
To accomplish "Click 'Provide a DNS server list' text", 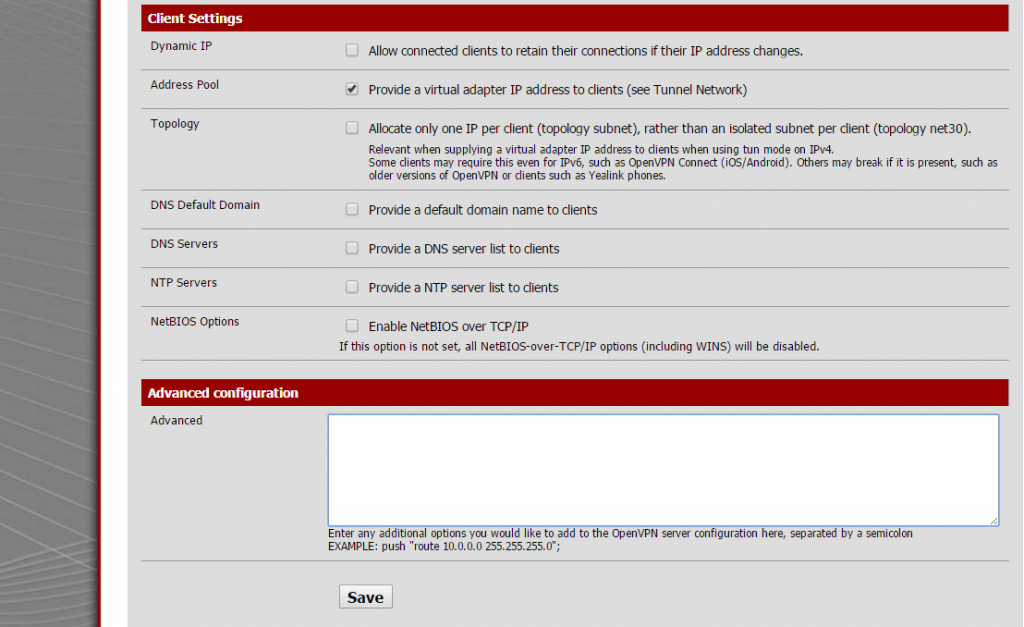I will coord(464,249).
